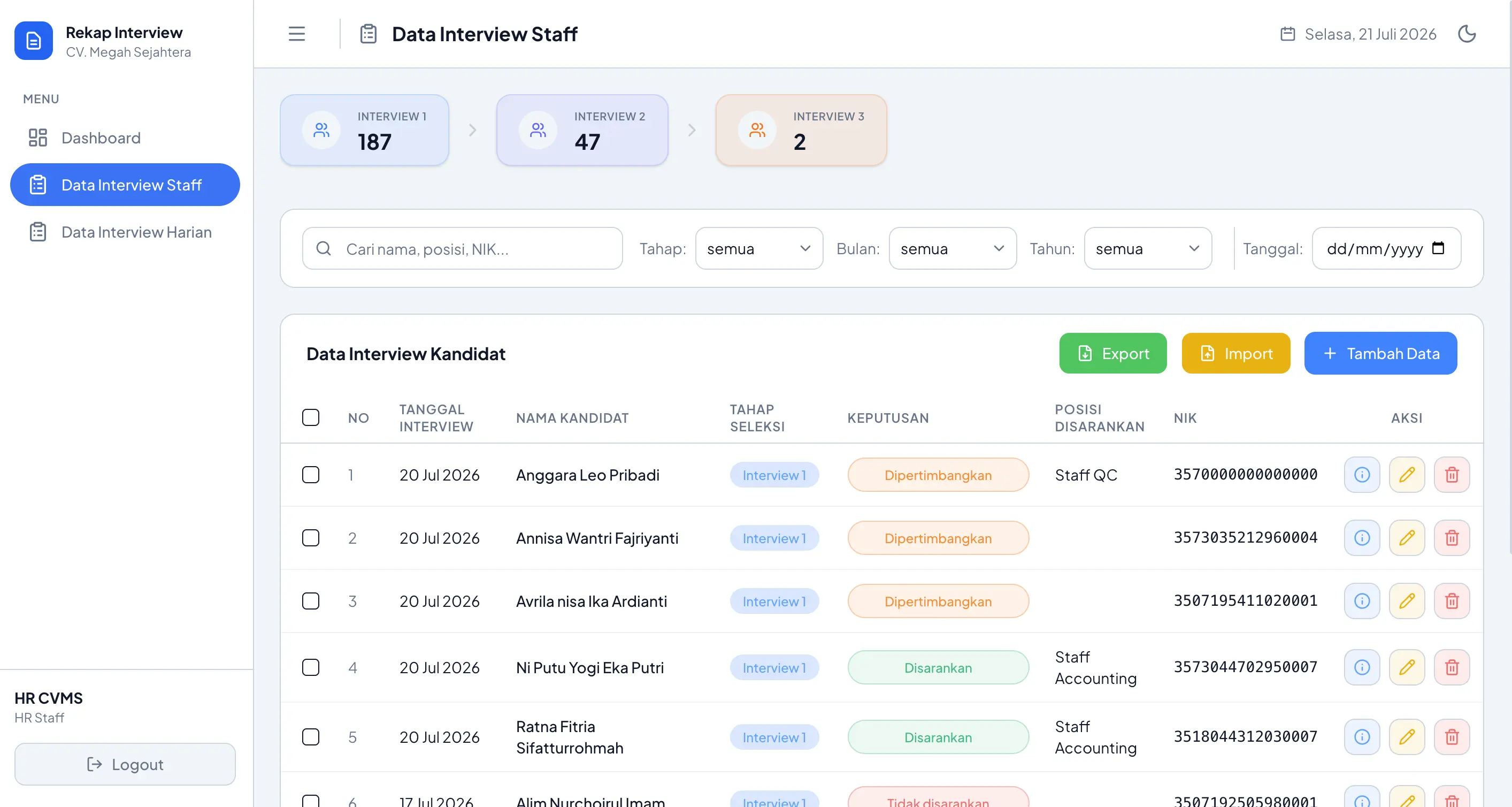1512x807 pixels.
Task: Click the Interview 2 people icon
Action: (538, 130)
